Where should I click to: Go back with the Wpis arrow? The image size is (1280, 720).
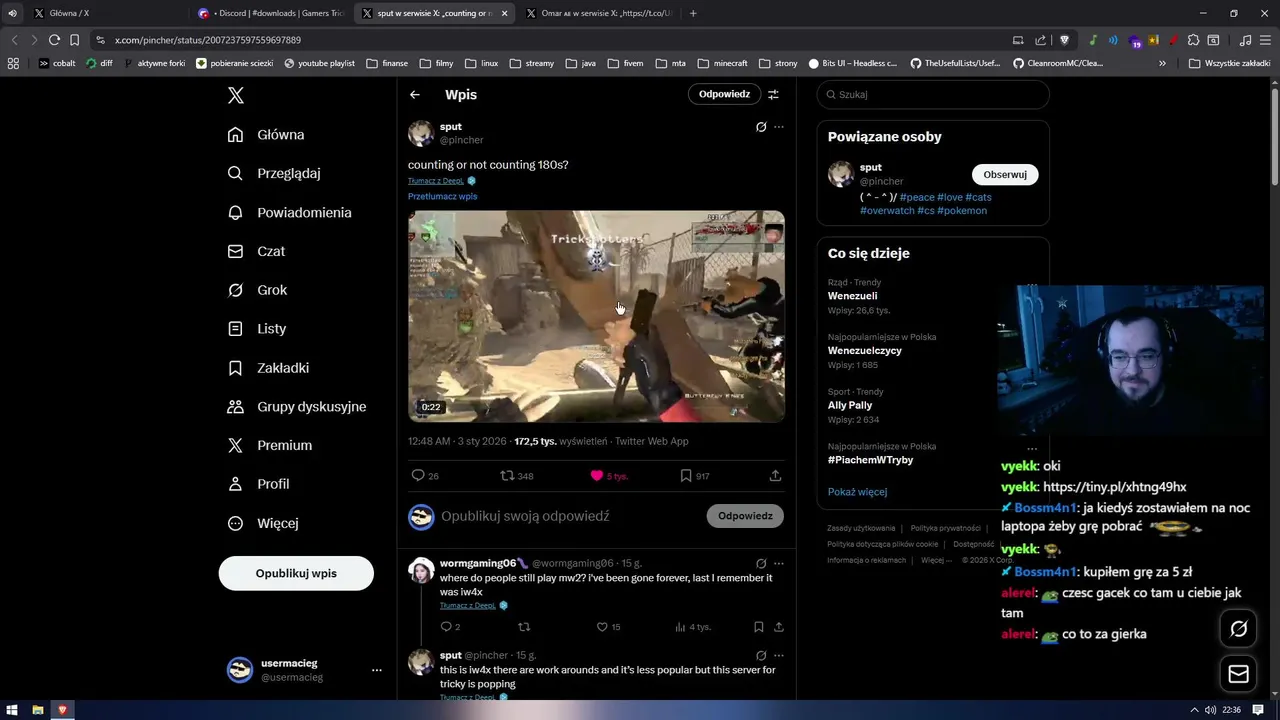tap(415, 95)
